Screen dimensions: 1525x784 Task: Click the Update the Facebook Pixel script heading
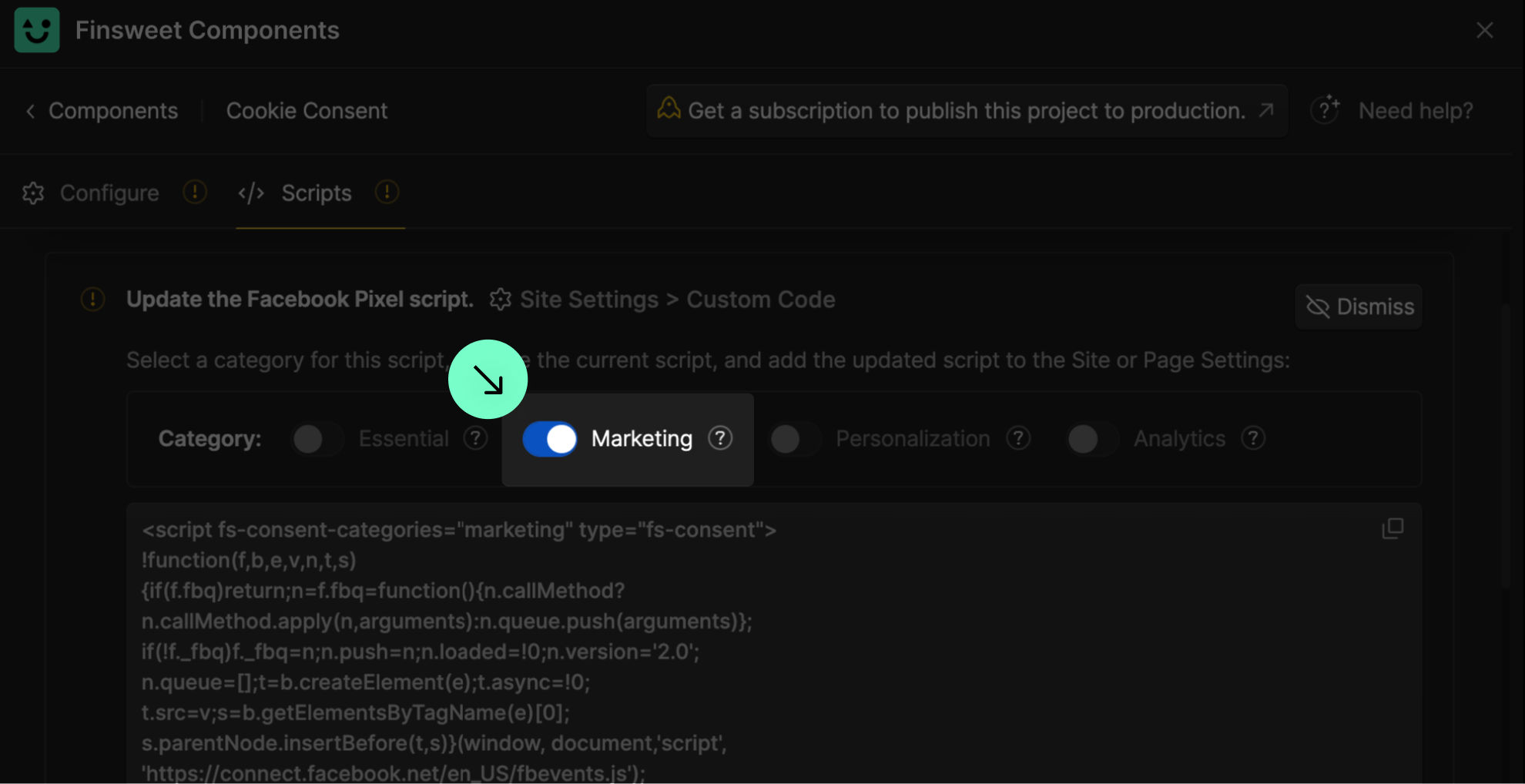click(300, 300)
